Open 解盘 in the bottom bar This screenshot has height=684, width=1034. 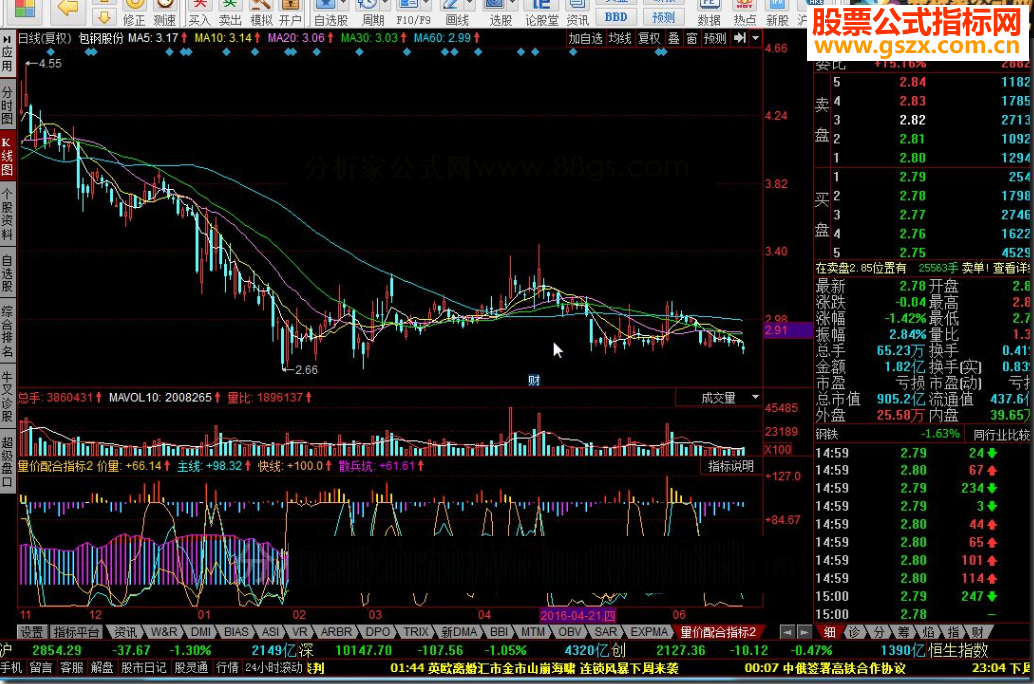(x=102, y=668)
